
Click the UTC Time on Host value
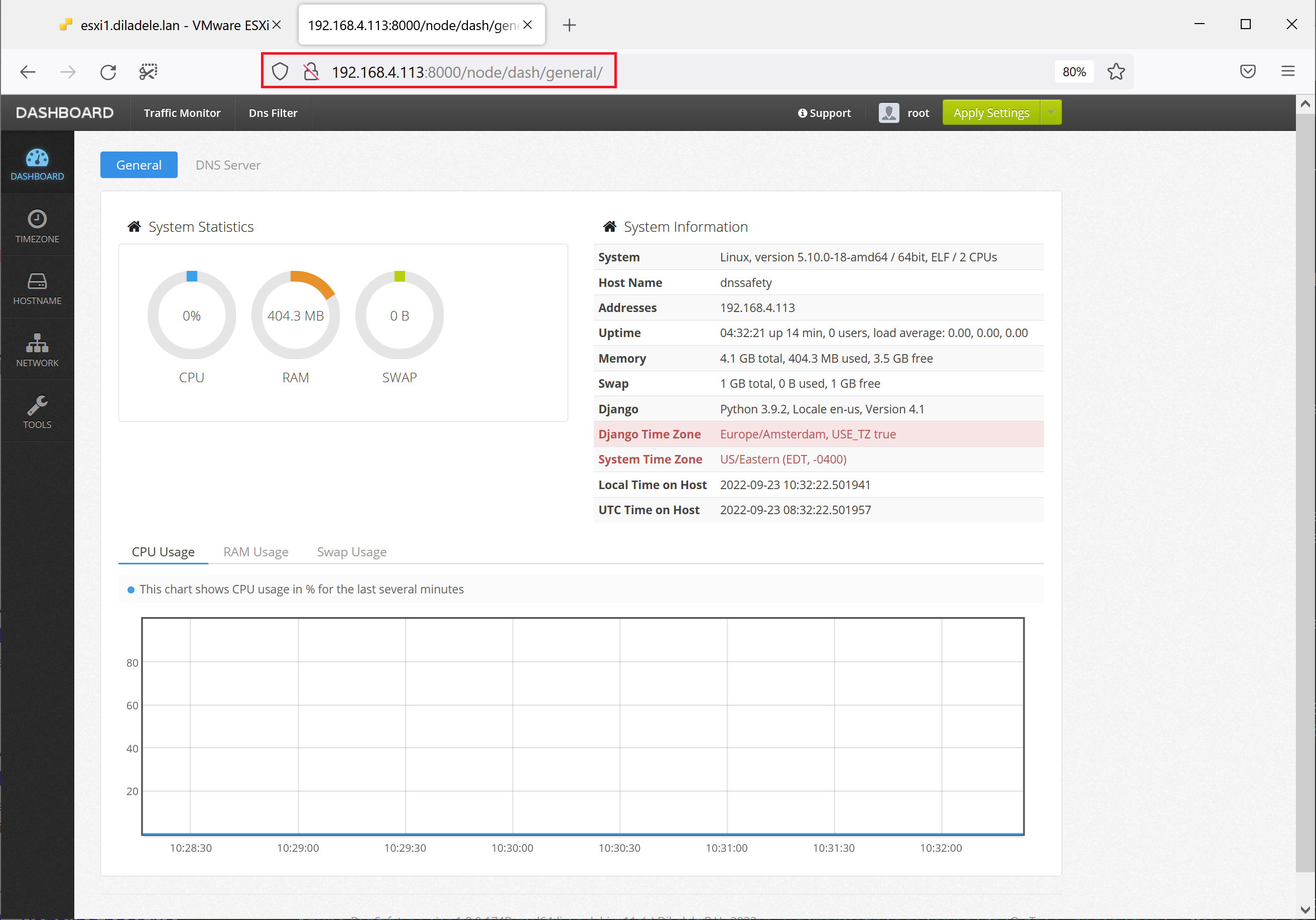[x=796, y=510]
